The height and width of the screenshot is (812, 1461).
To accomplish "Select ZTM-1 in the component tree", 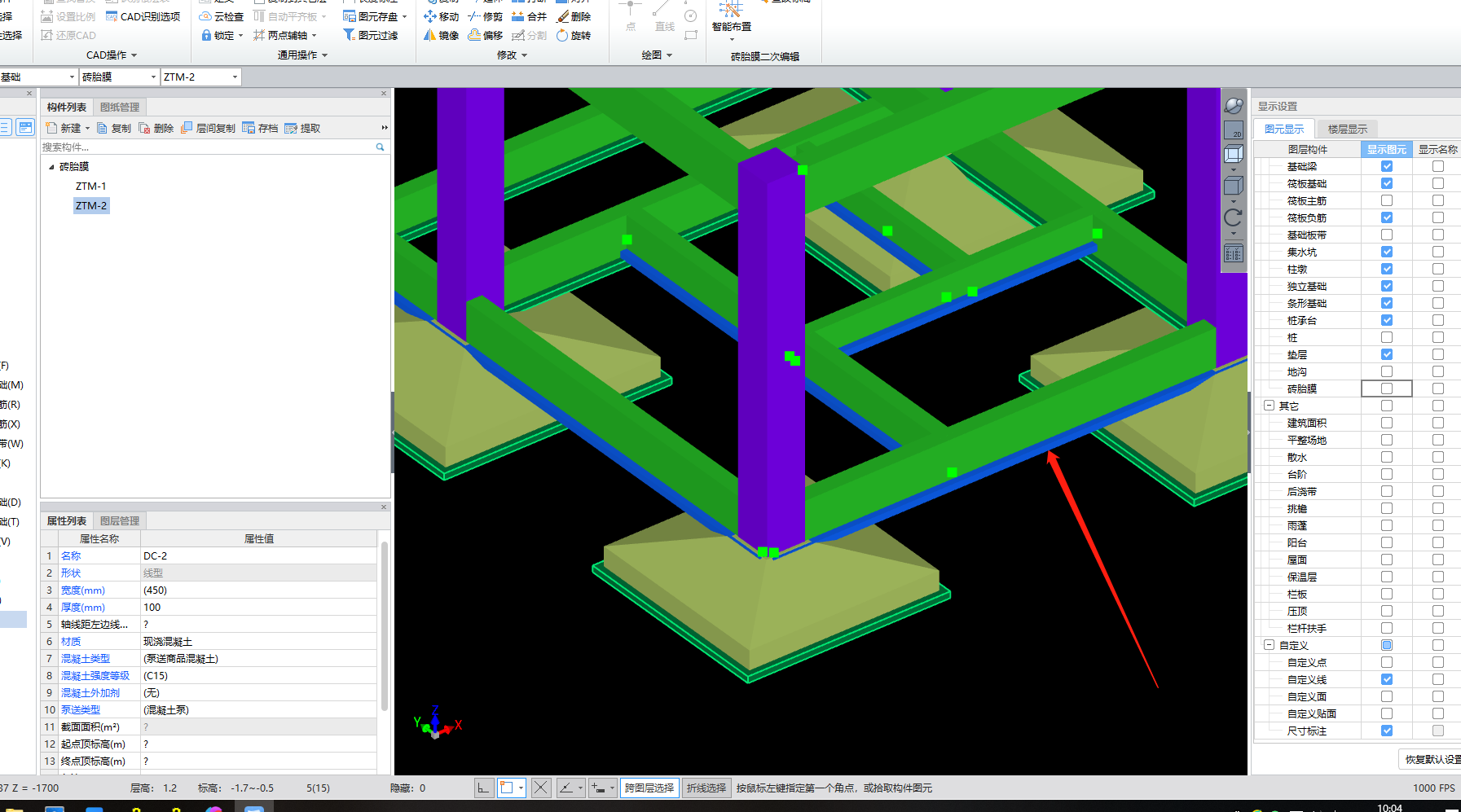I will [x=91, y=187].
